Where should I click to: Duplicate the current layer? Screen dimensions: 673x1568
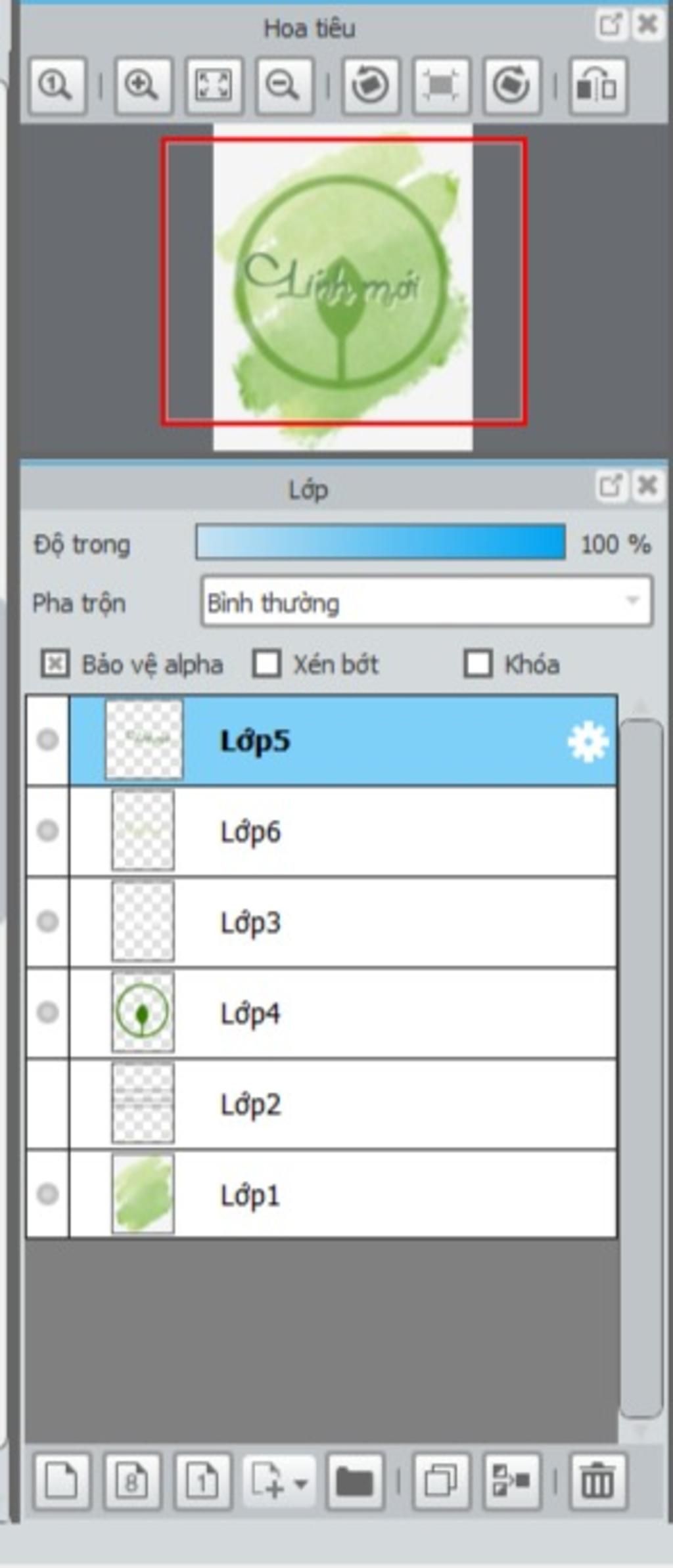[x=441, y=1482]
